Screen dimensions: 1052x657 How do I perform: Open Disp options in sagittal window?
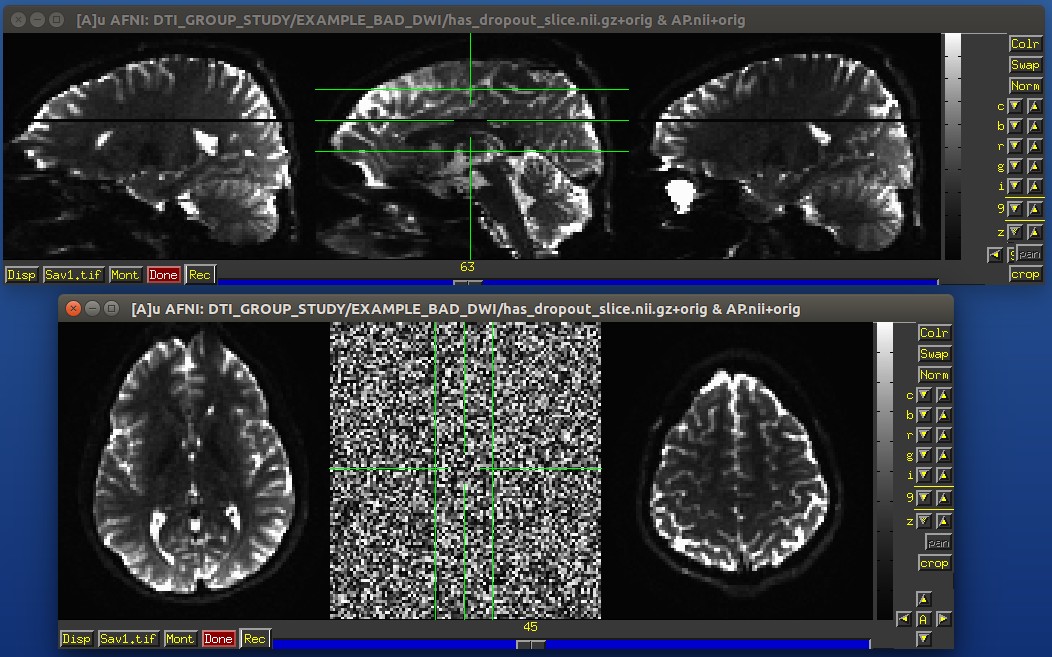[x=21, y=275]
